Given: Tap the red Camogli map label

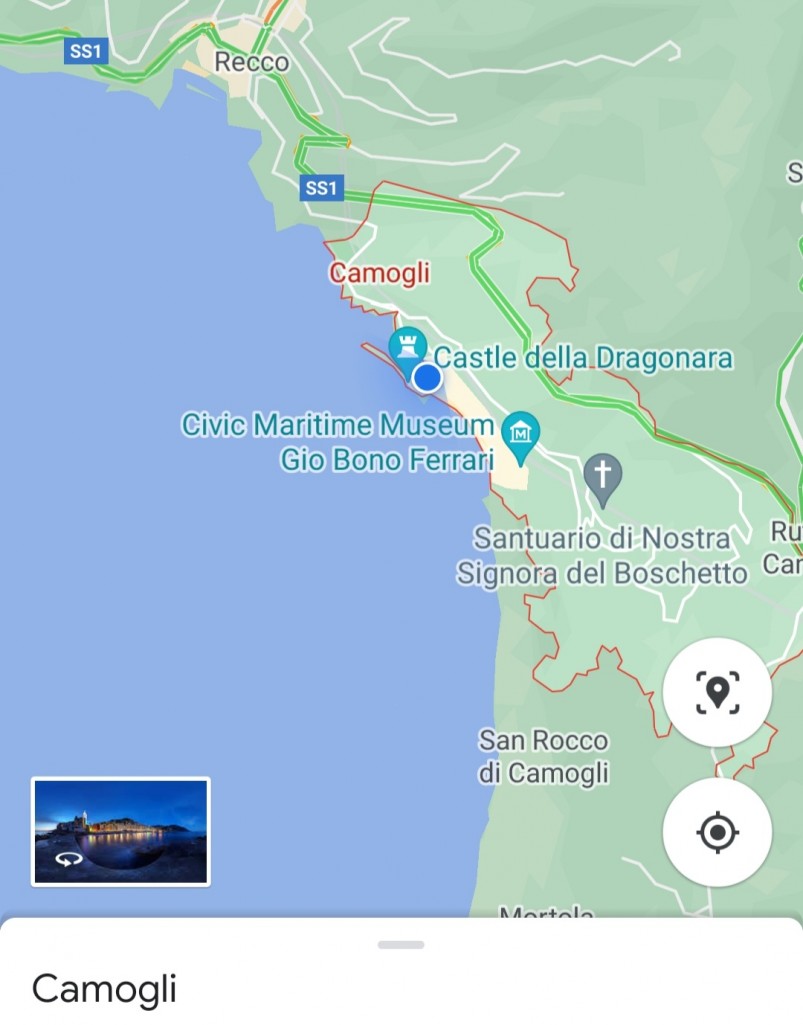Looking at the screenshot, I should [x=379, y=273].
